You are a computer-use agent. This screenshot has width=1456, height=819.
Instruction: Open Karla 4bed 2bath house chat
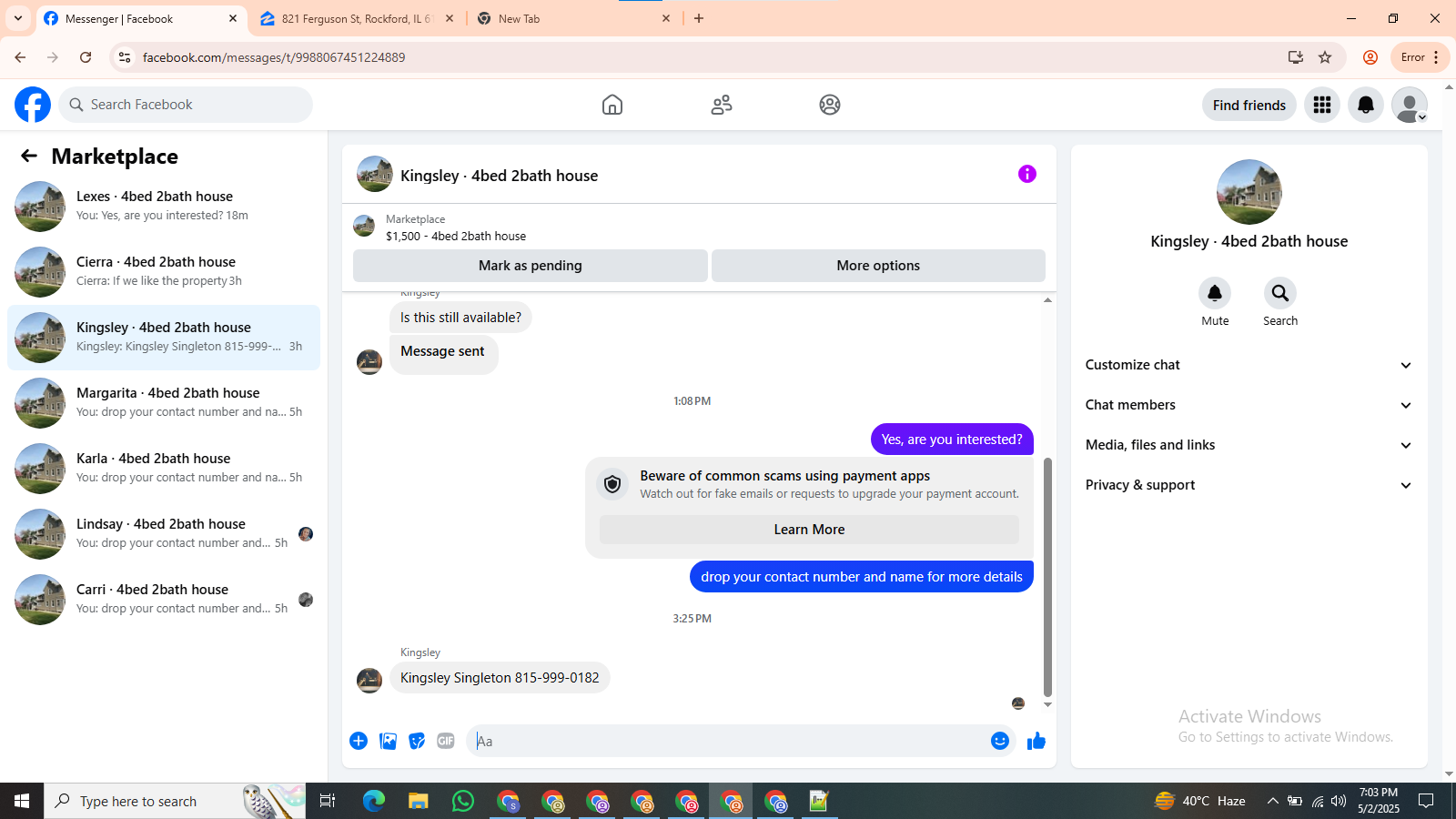164,469
